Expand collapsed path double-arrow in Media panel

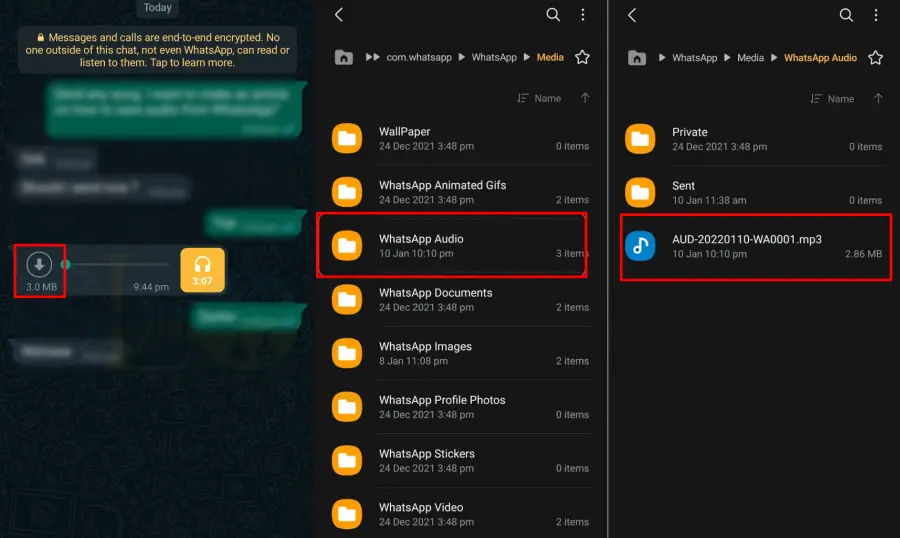(x=373, y=57)
